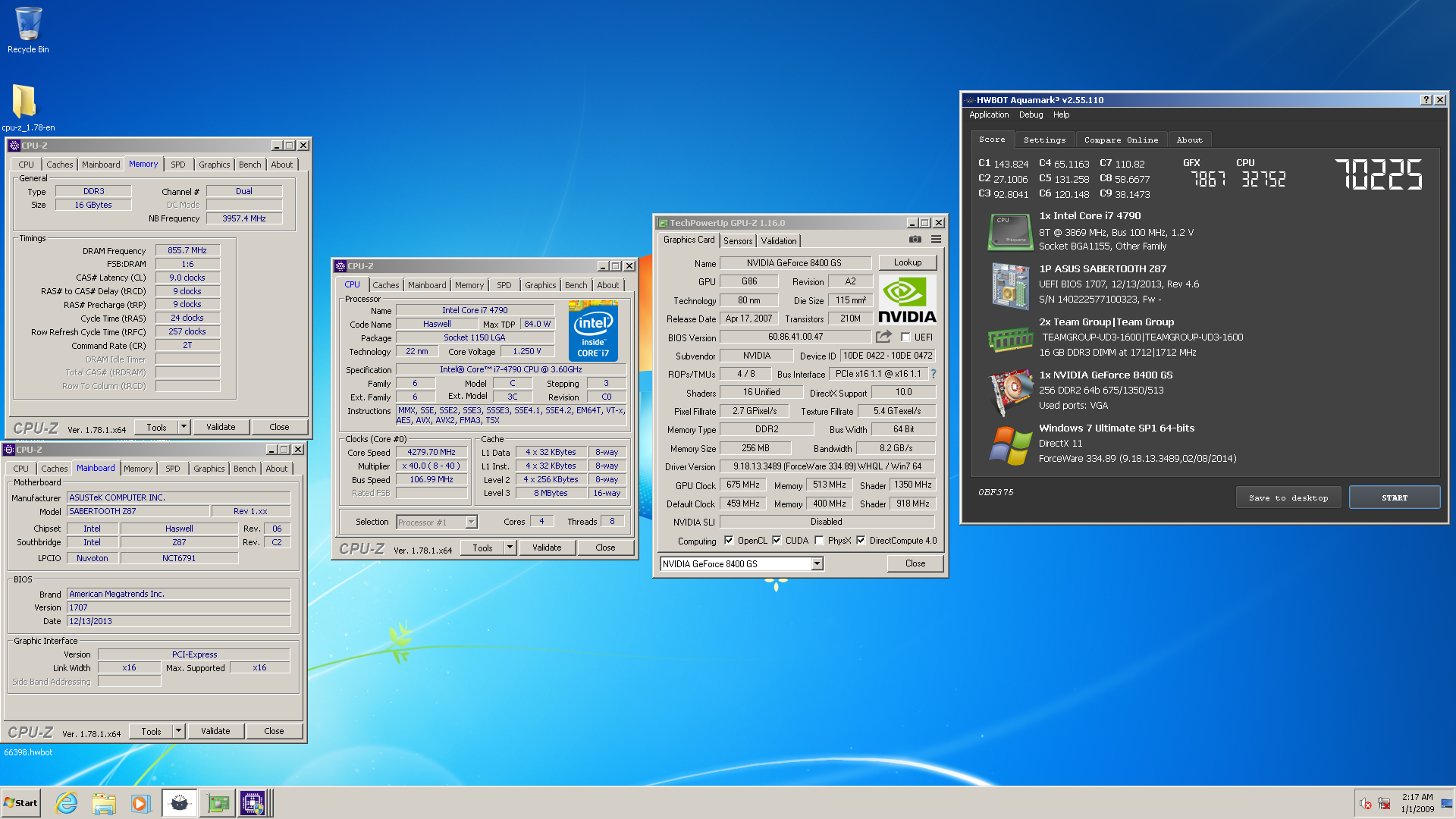Select SPD tab in CPU-Z Memory window

(178, 165)
